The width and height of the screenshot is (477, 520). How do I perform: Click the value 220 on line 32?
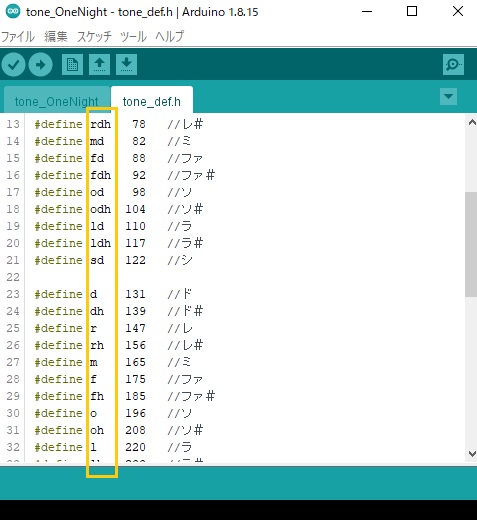(x=135, y=447)
